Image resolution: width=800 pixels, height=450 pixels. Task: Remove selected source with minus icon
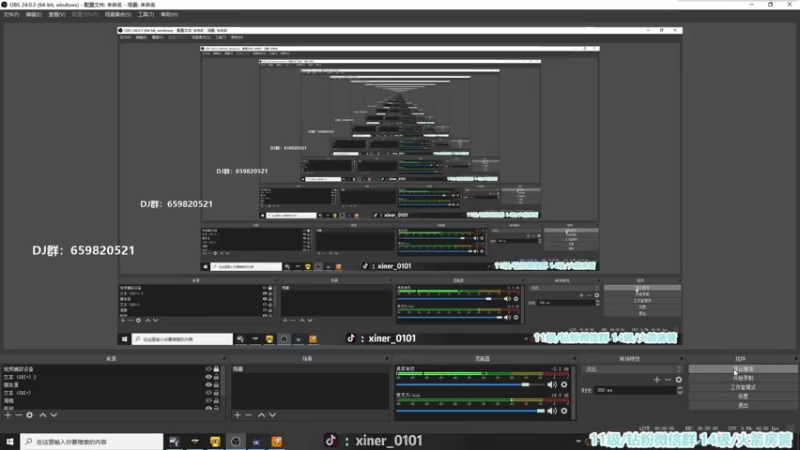click(18, 415)
